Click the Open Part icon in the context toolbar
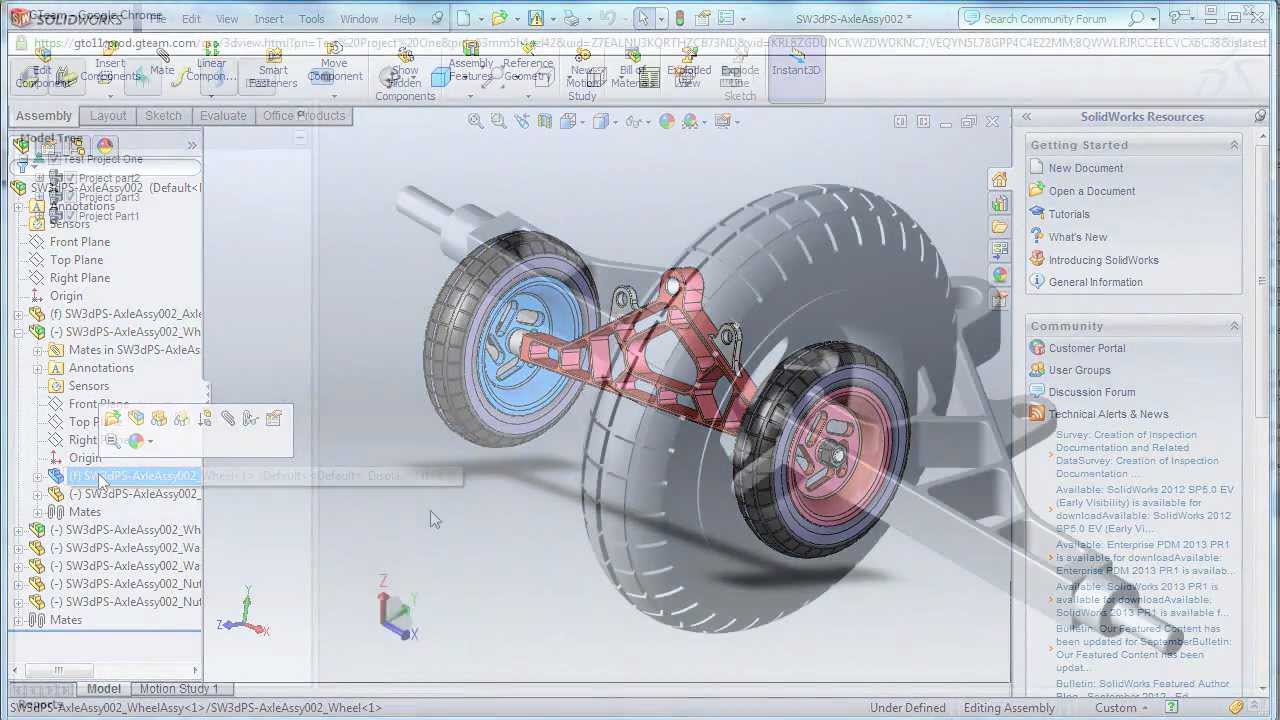 112,418
